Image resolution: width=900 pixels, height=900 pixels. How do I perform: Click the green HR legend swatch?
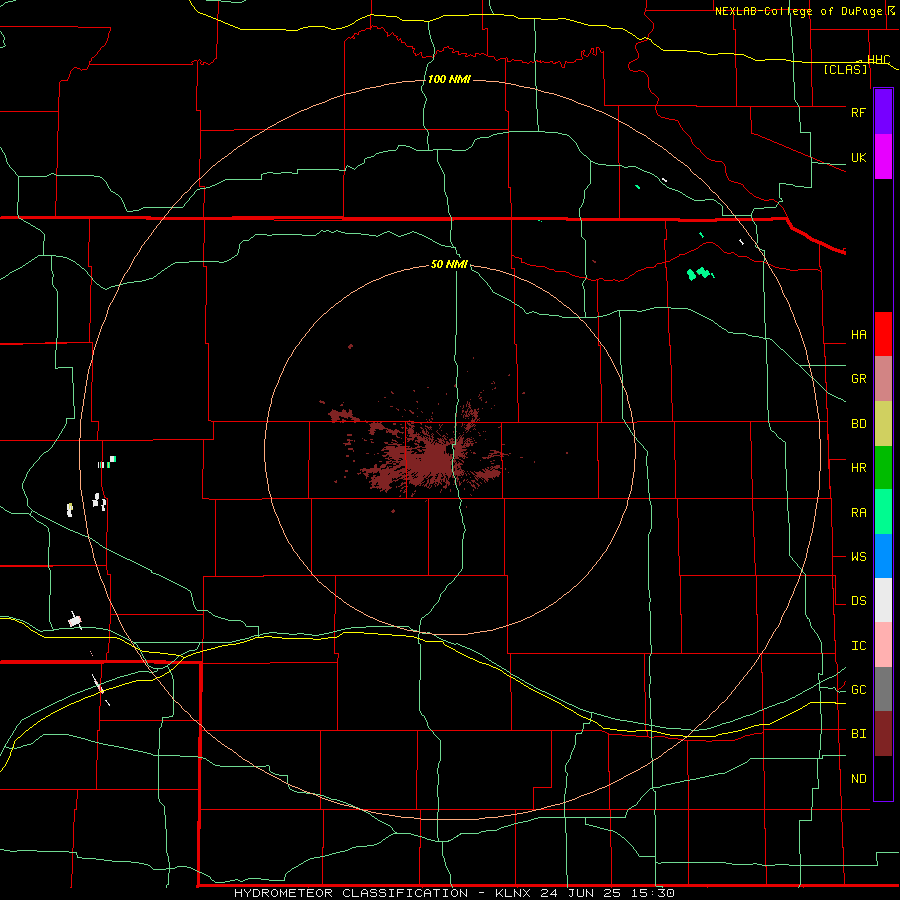click(x=883, y=468)
